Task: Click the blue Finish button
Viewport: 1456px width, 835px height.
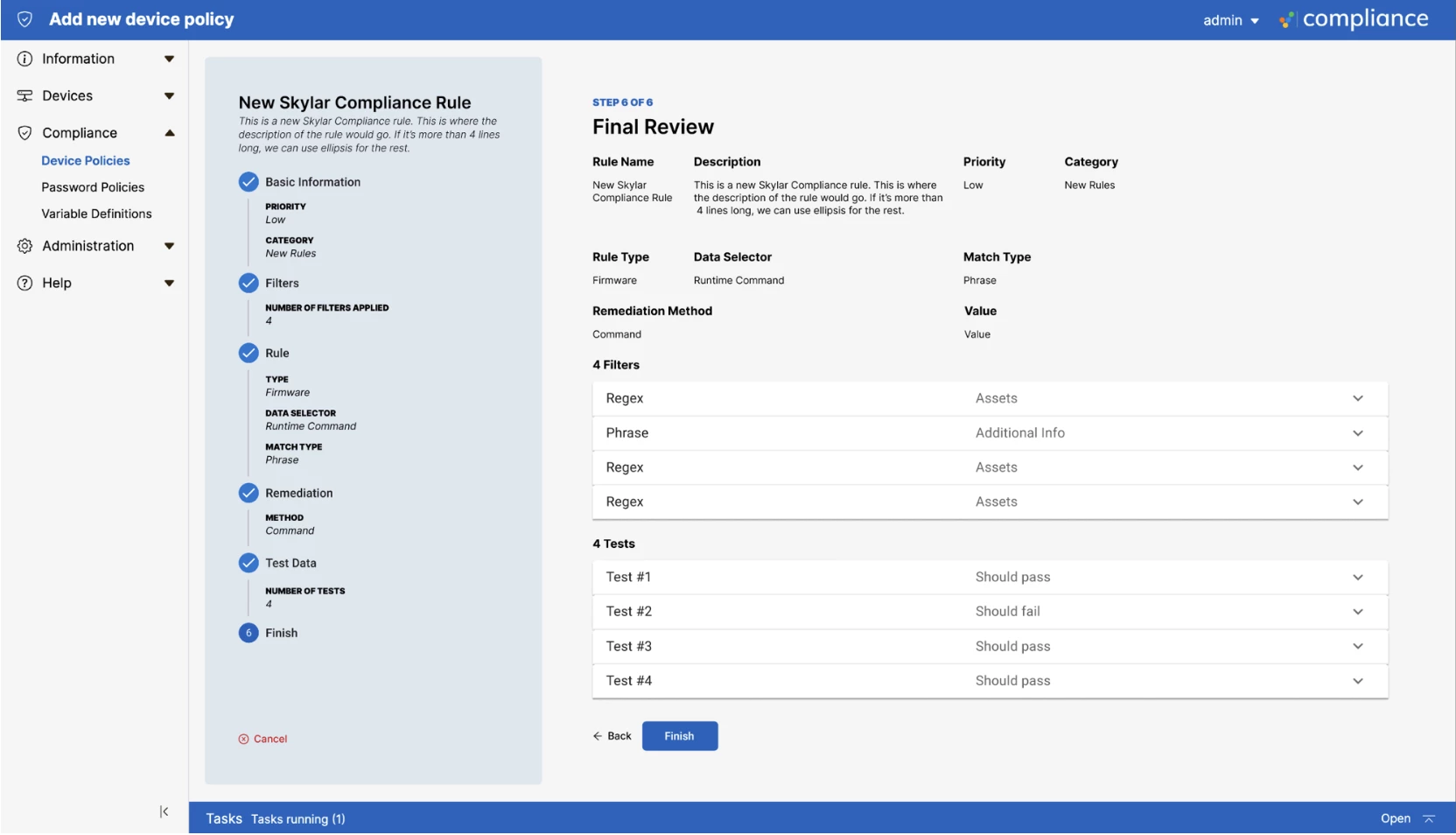Action: tap(680, 736)
